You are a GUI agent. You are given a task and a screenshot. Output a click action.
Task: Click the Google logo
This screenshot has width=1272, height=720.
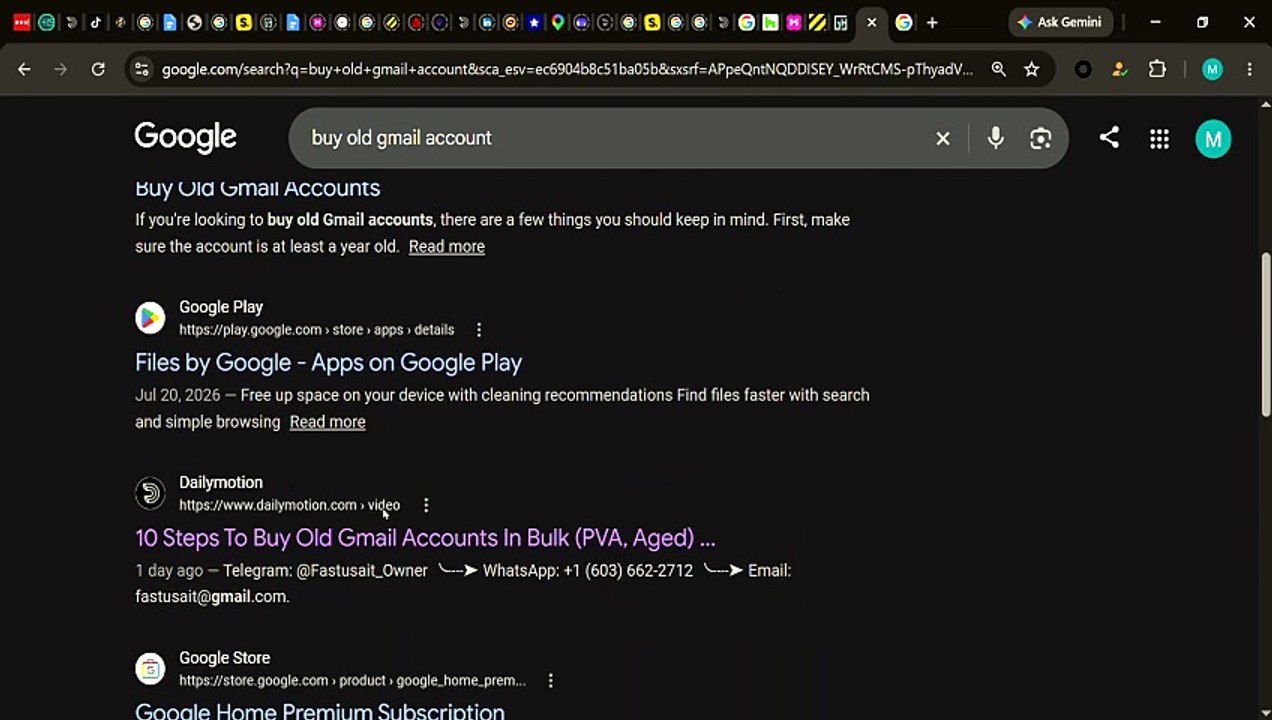coord(186,138)
